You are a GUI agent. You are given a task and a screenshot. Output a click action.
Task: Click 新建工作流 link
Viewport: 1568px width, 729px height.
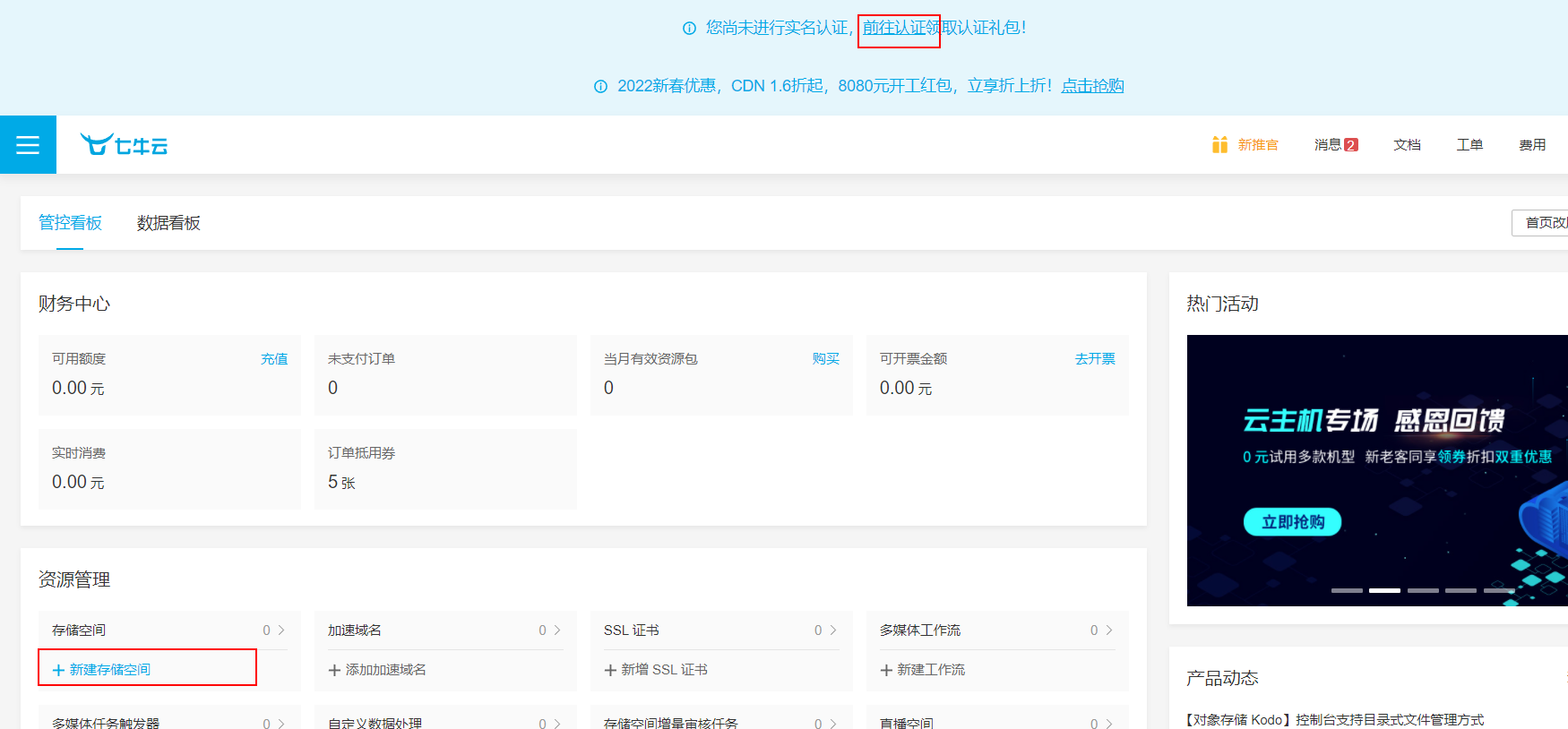(931, 670)
